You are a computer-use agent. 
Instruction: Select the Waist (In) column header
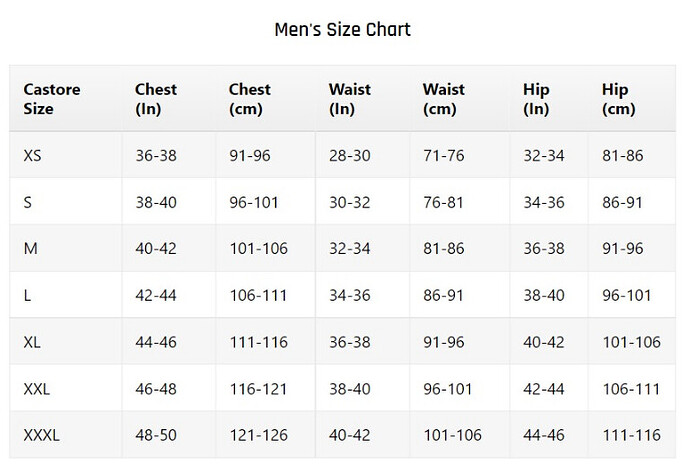[350, 99]
